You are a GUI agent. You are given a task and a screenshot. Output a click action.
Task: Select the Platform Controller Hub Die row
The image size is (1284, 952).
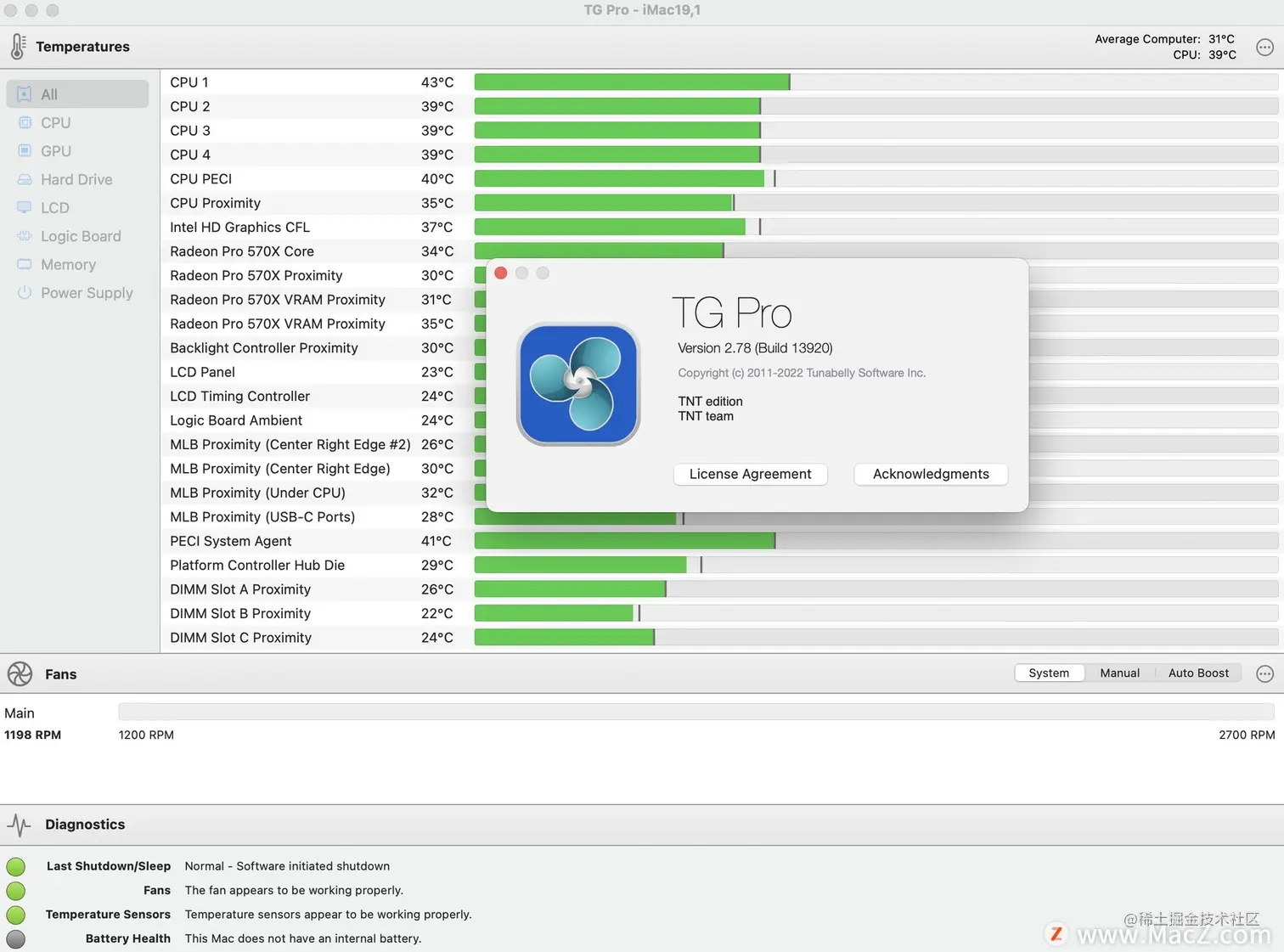[722, 566]
